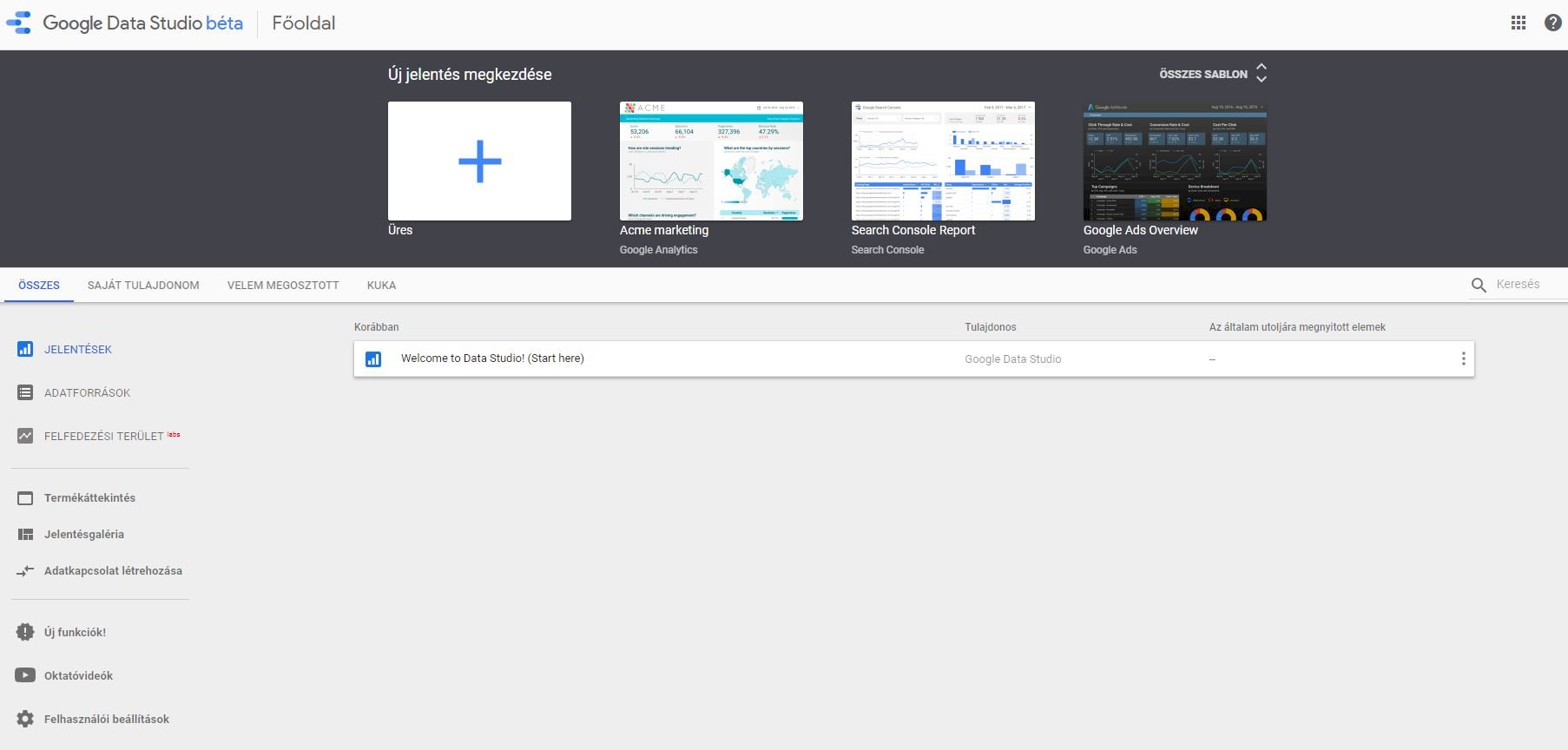Click the Felfedezési terület chart icon
This screenshot has width=1568, height=750.
25,436
